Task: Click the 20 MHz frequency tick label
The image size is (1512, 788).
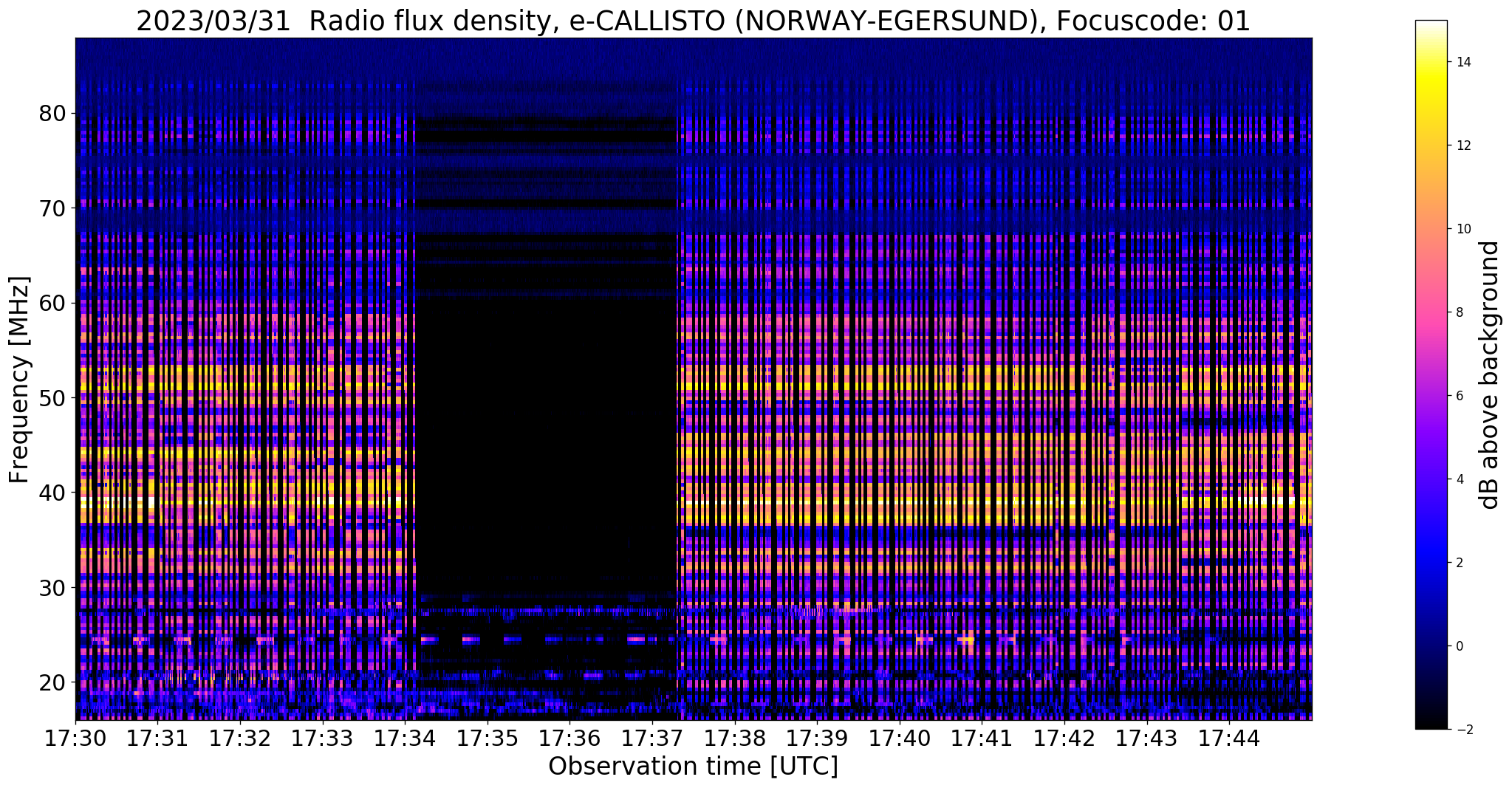Action: 52,682
